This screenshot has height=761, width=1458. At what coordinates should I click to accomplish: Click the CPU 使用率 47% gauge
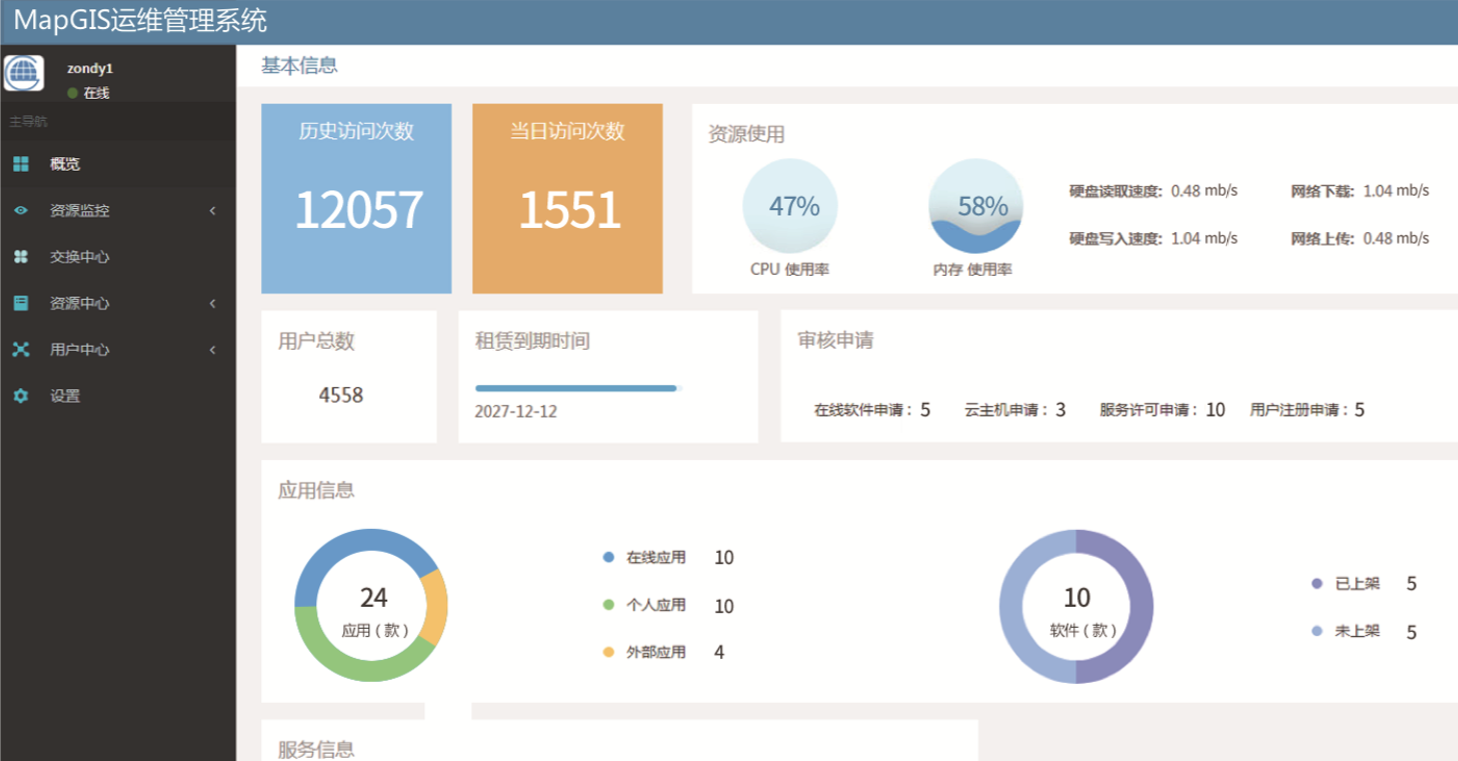coord(790,206)
